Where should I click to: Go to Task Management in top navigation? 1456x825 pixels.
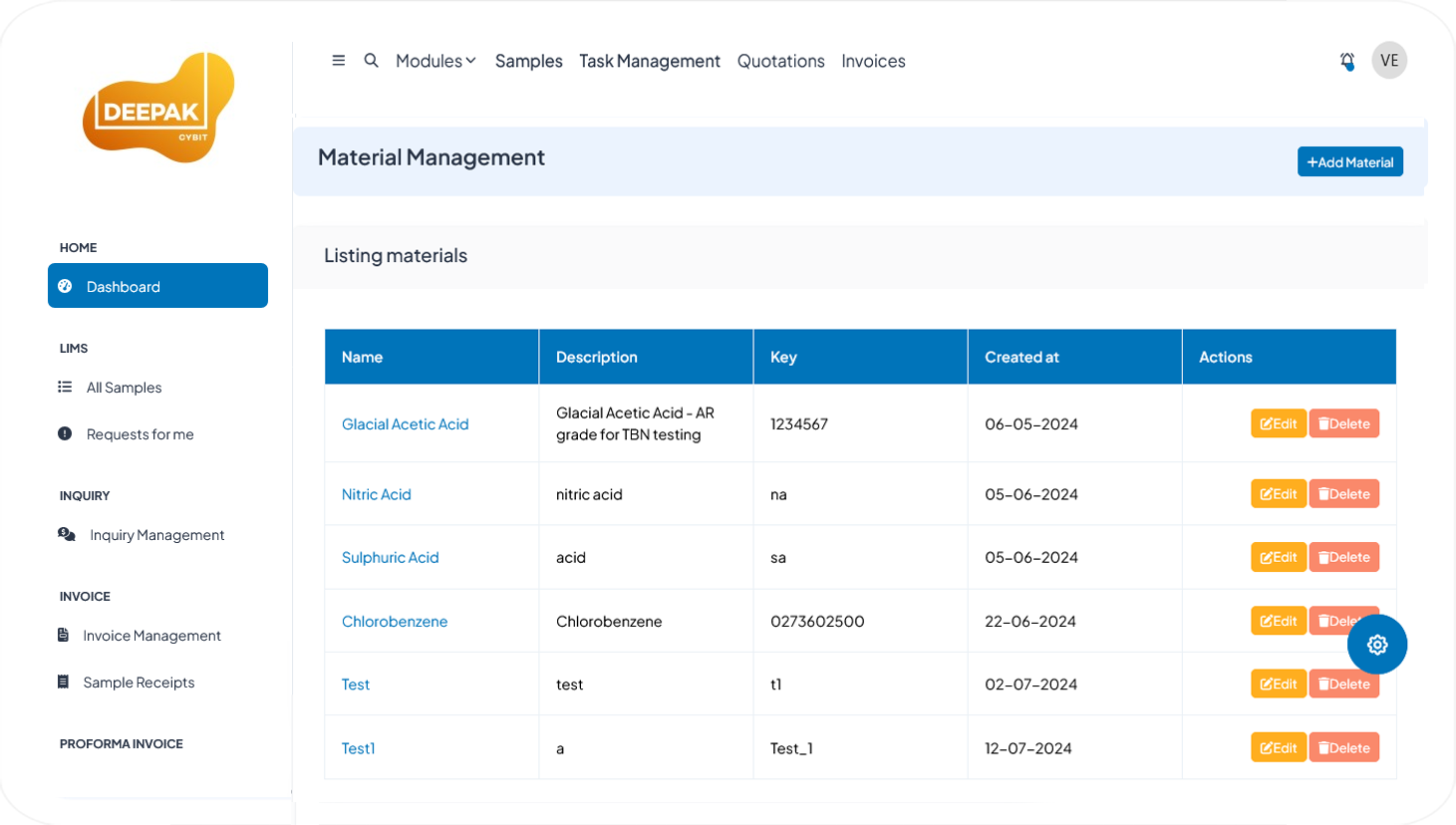tap(649, 61)
